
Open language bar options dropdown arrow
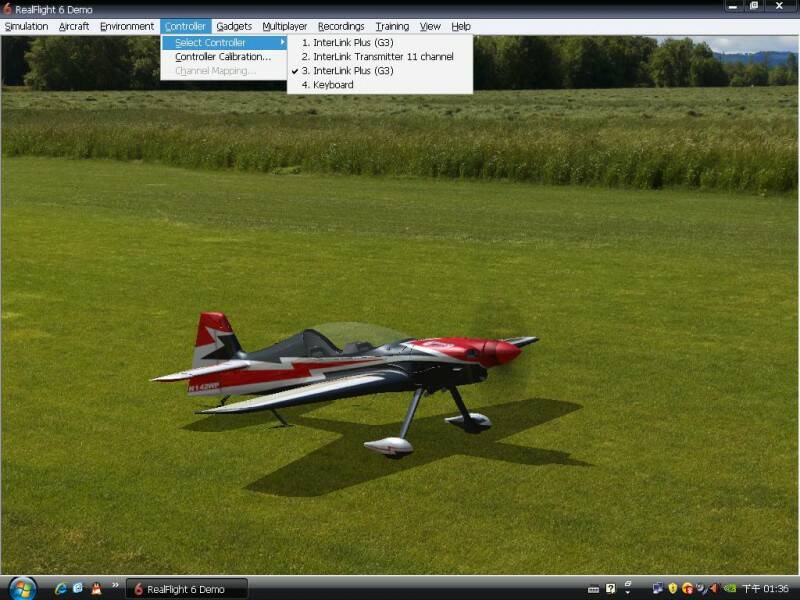(628, 593)
